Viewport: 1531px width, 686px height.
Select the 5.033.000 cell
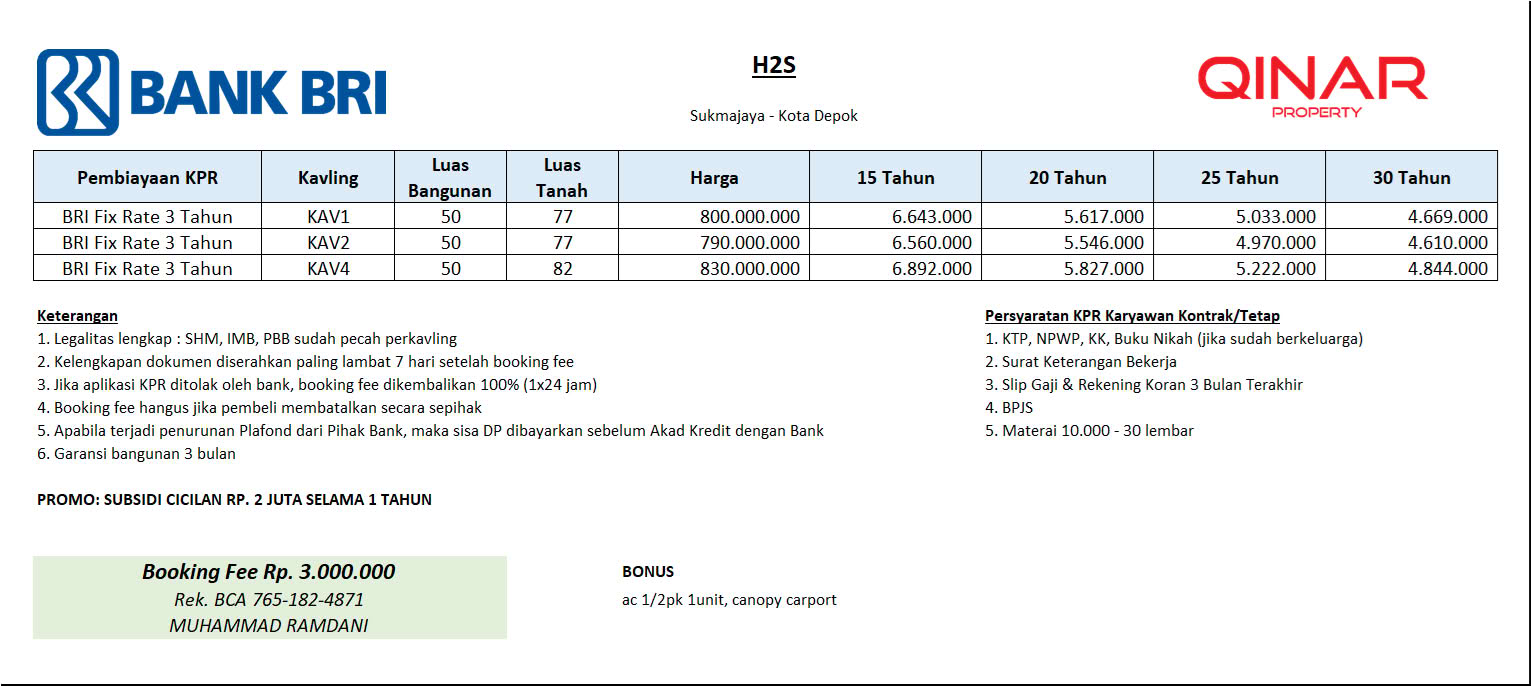pos(1240,216)
